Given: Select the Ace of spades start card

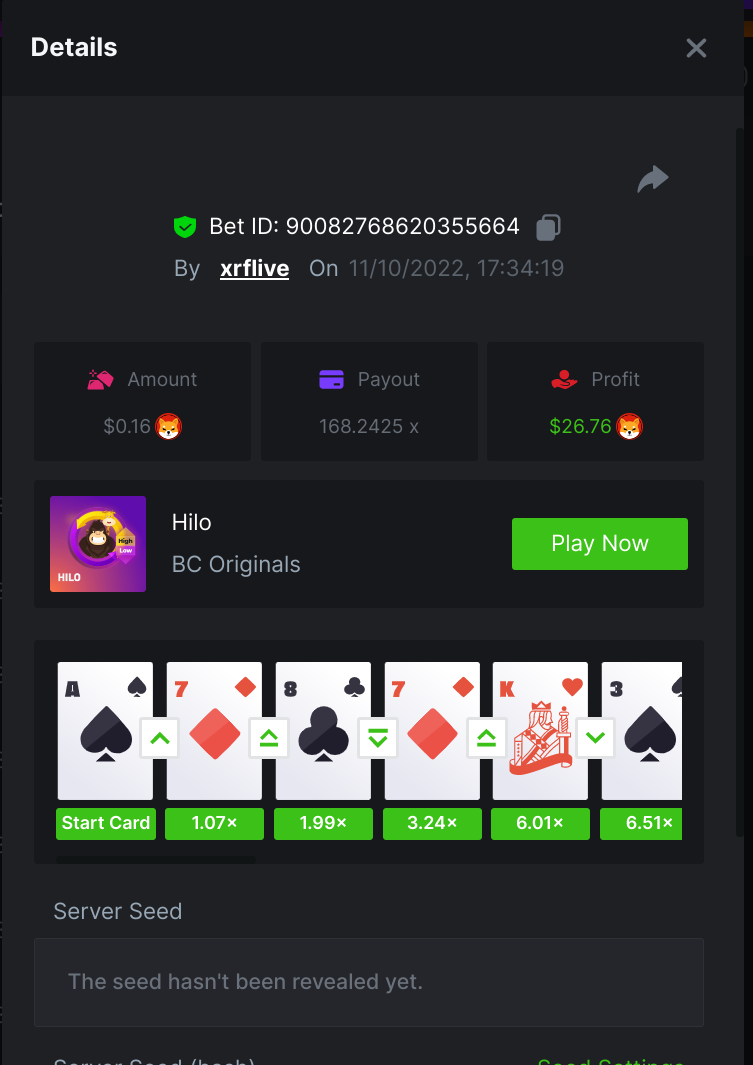Looking at the screenshot, I should coord(105,731).
